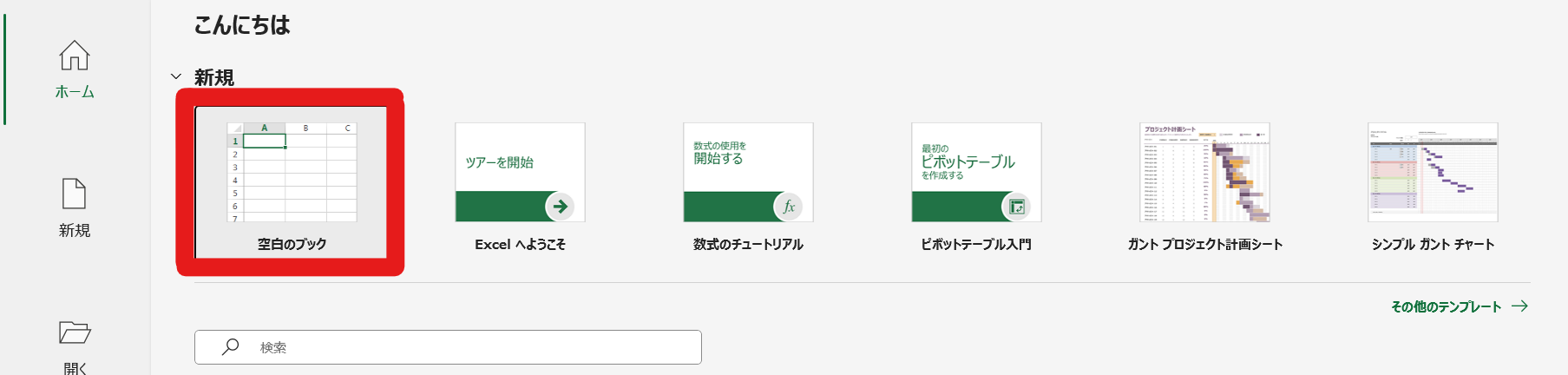
Task: Click the 空白のブック label text
Action: coord(292,245)
